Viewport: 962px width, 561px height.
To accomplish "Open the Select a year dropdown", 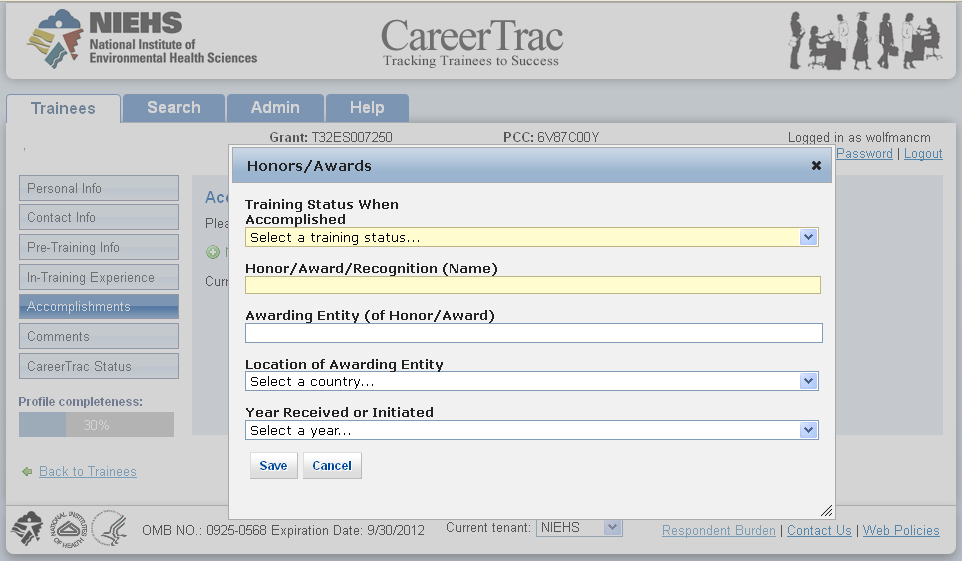I will [531, 431].
